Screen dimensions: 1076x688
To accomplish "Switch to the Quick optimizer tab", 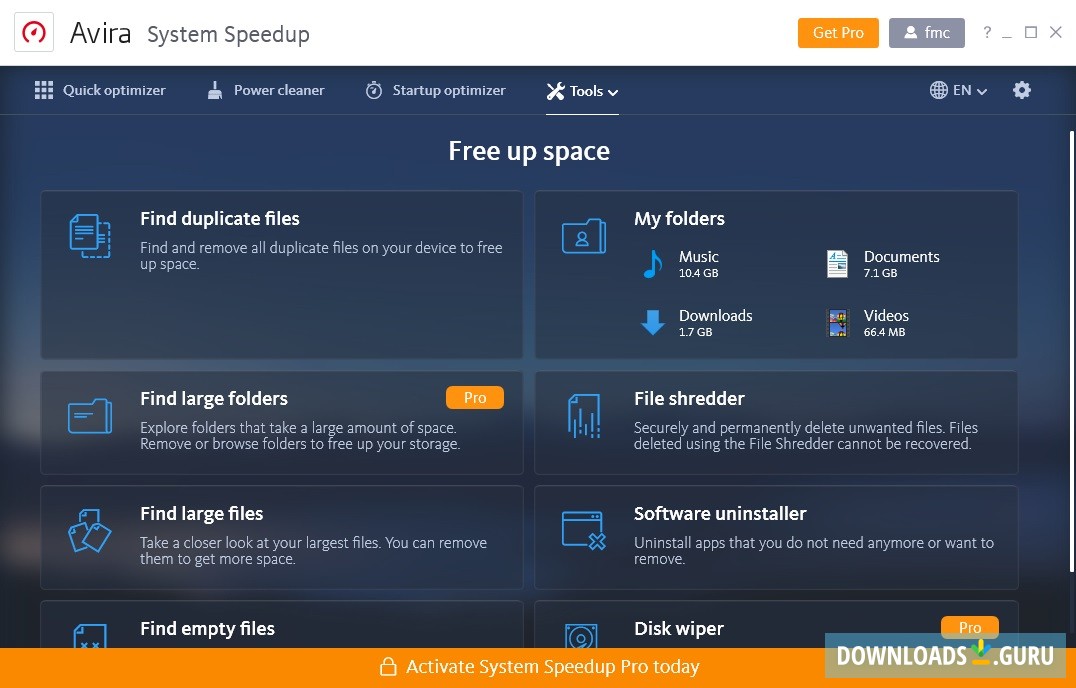I will click(x=100, y=90).
